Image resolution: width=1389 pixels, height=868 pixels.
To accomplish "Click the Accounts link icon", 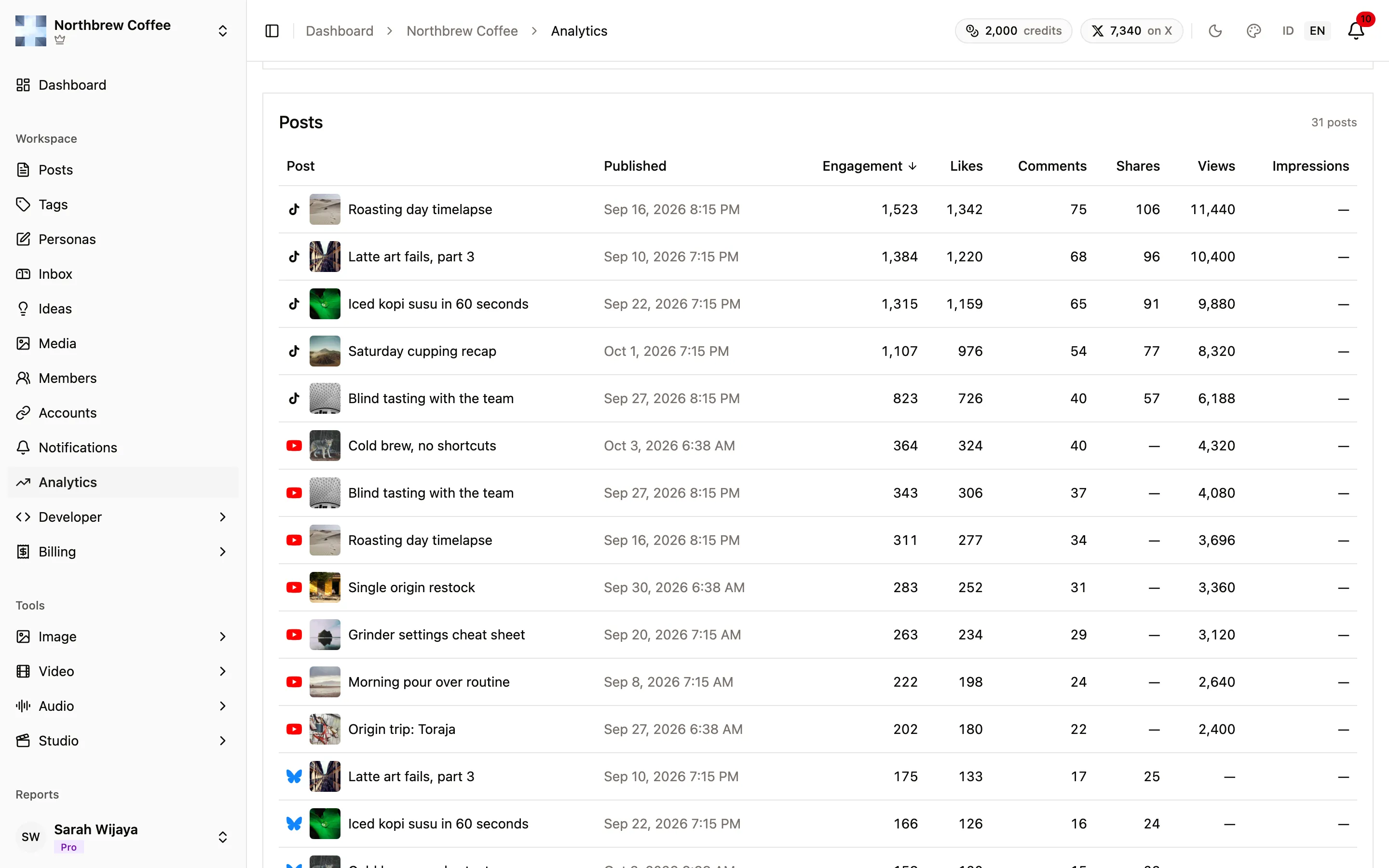I will coord(23,413).
